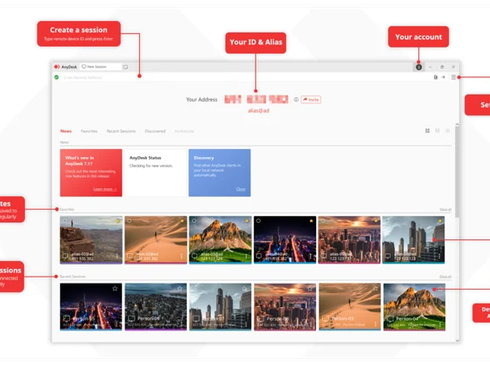Click the scrollbar down arrow
The width and height of the screenshot is (490, 366).
pyautogui.click(x=457, y=341)
